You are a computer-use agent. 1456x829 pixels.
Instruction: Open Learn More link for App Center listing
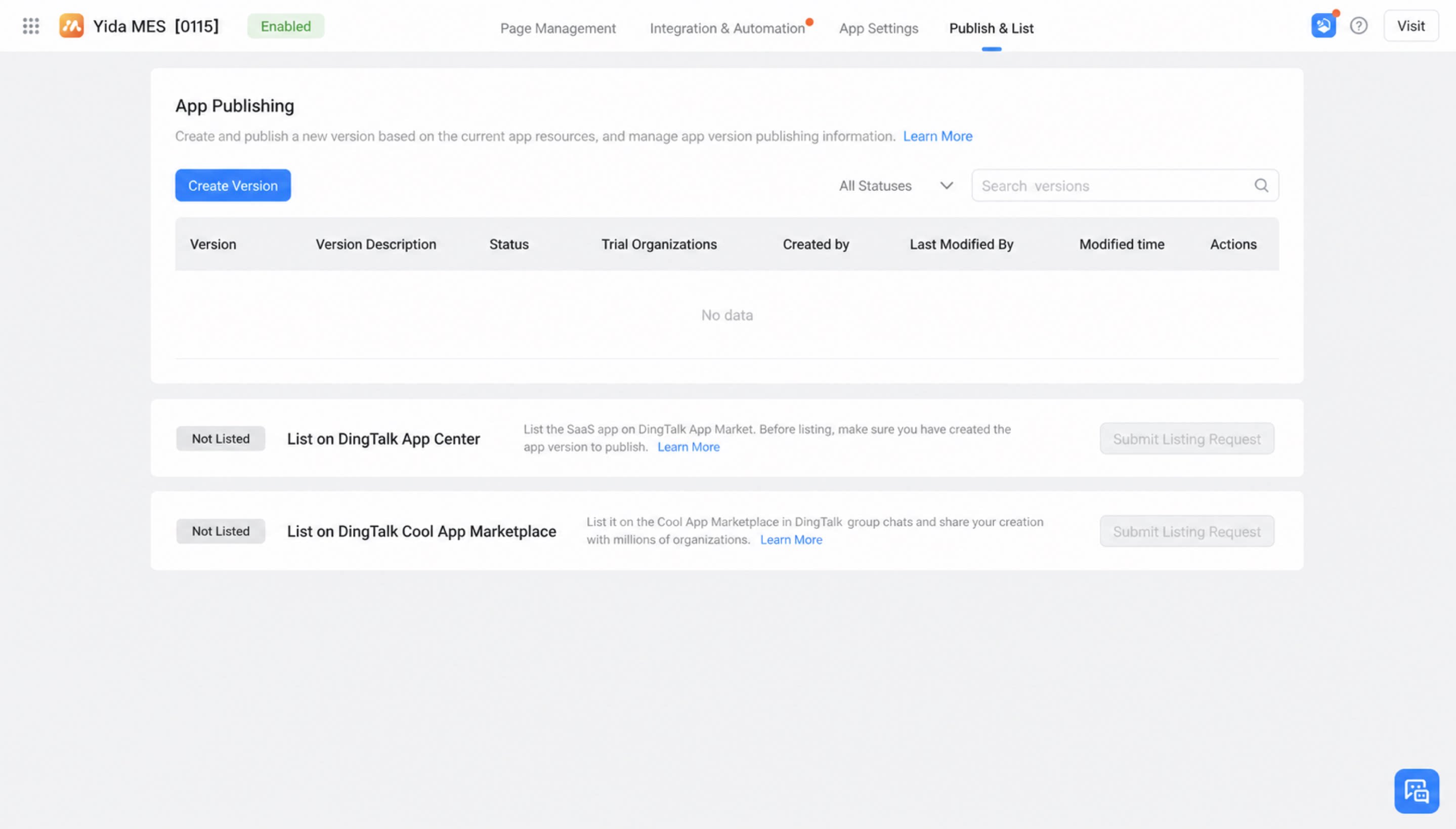[x=688, y=447]
